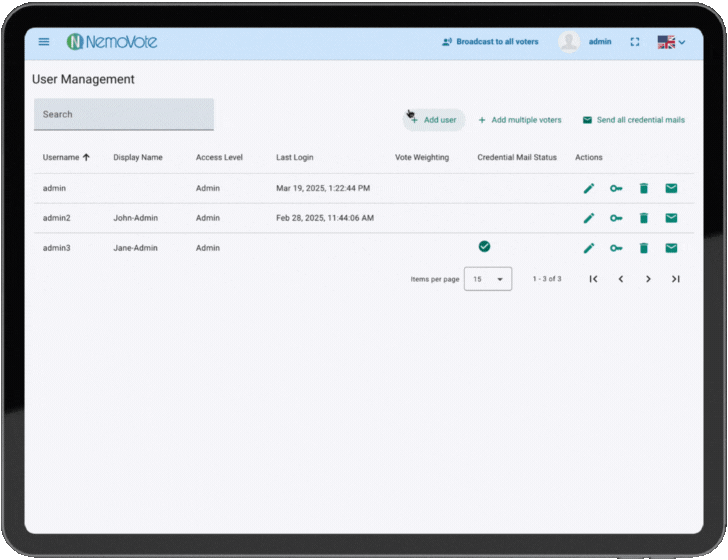Click the admin profile avatar
This screenshot has height=560, width=728.
coord(569,42)
